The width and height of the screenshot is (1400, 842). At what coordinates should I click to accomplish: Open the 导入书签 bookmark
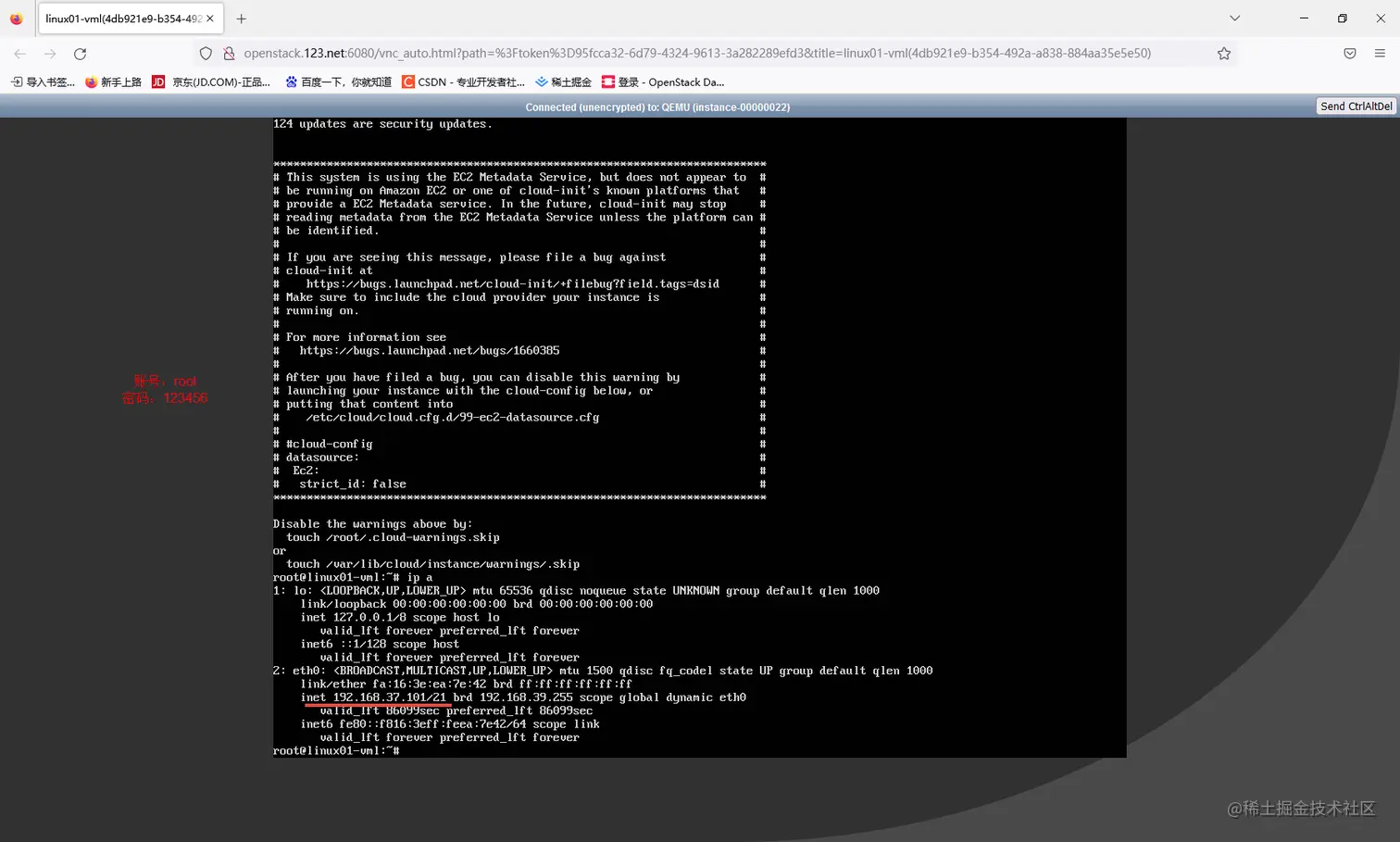click(x=44, y=82)
